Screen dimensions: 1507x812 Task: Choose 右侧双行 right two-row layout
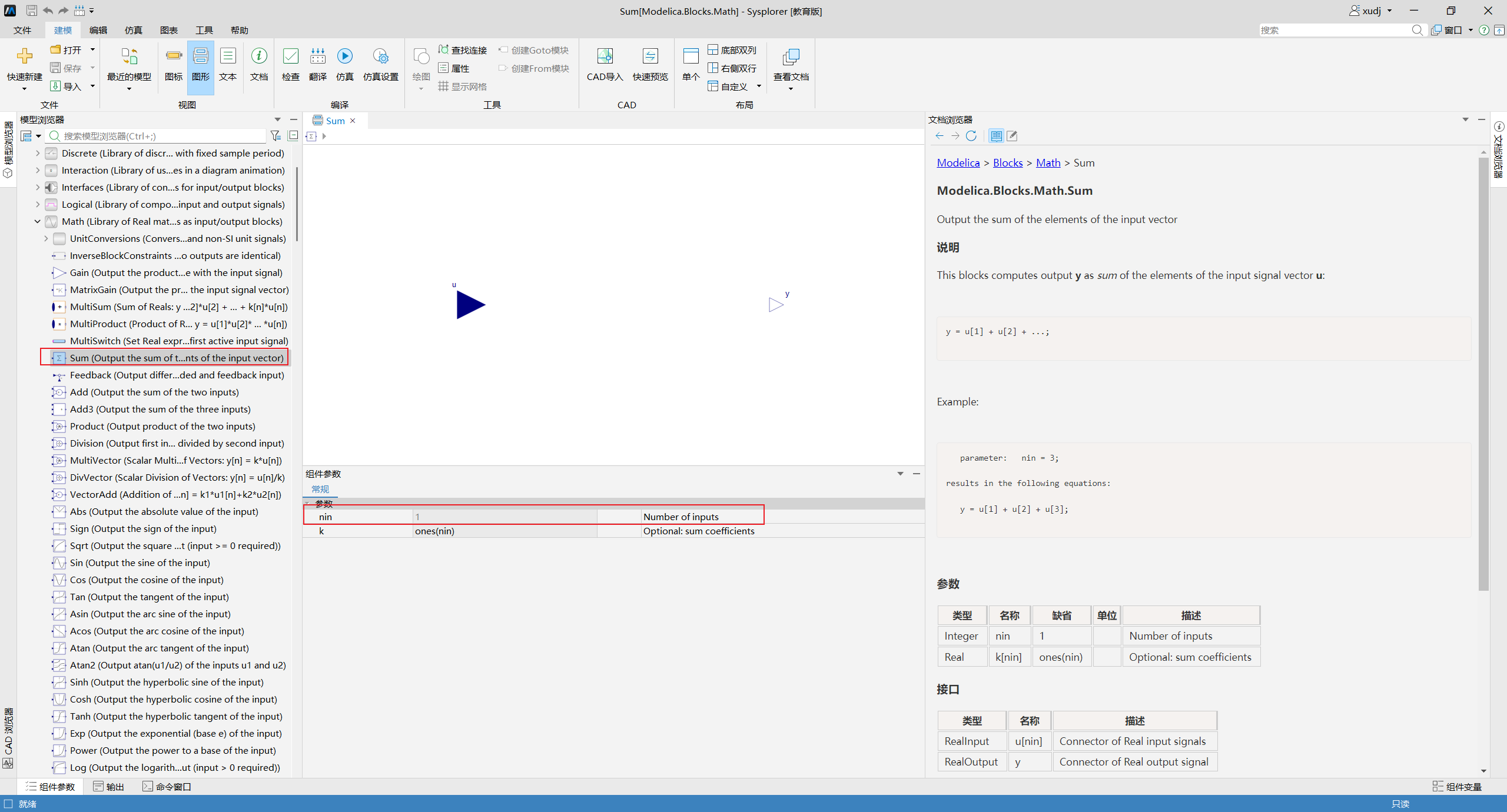pos(732,68)
